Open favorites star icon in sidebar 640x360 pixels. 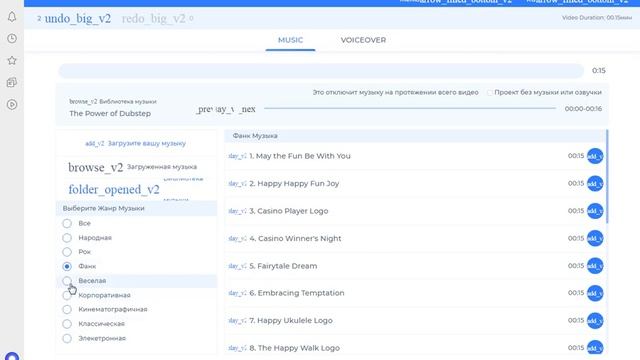point(12,60)
